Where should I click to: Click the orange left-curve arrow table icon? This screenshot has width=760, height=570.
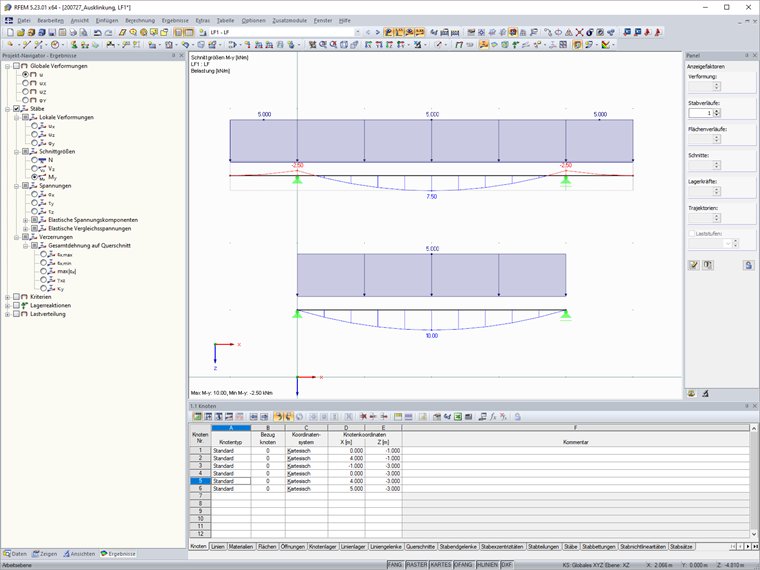click(278, 417)
